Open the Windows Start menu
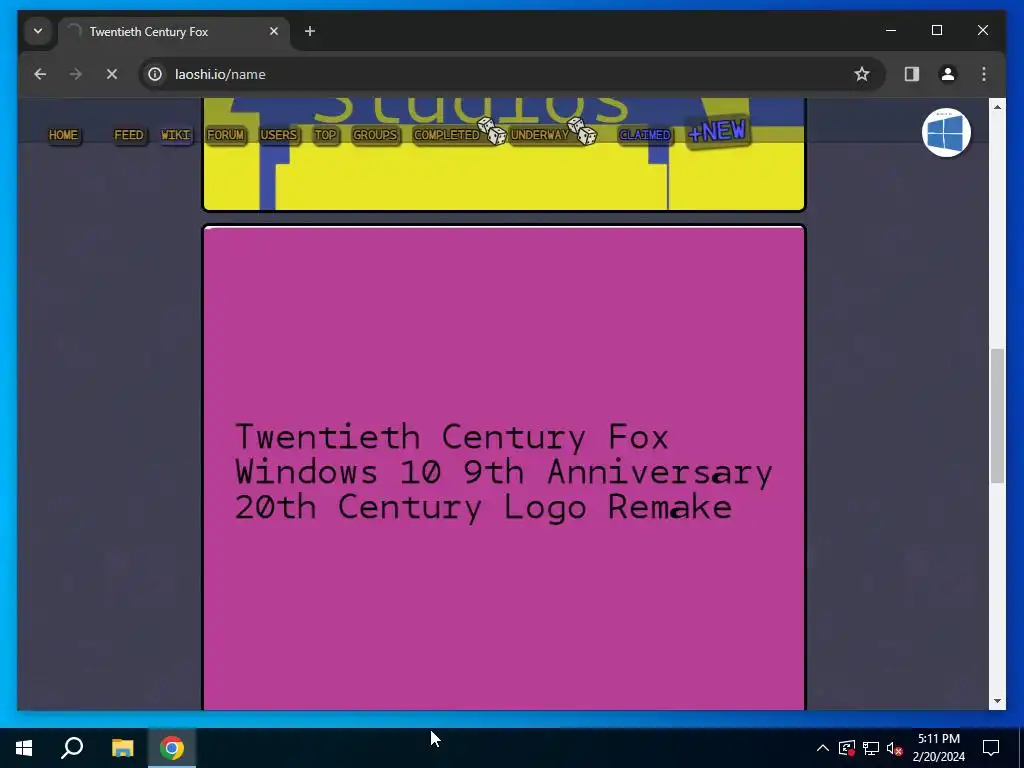This screenshot has width=1024, height=768. pyautogui.click(x=24, y=748)
